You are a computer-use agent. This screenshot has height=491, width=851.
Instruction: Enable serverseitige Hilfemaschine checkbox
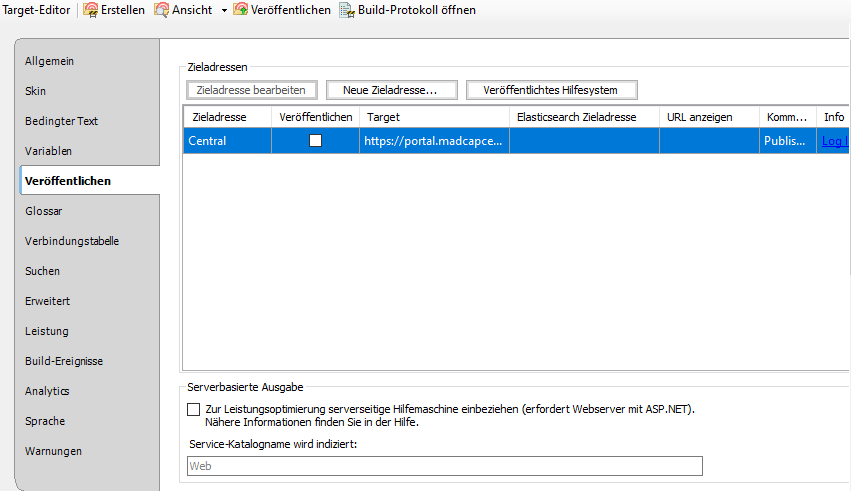pos(193,409)
